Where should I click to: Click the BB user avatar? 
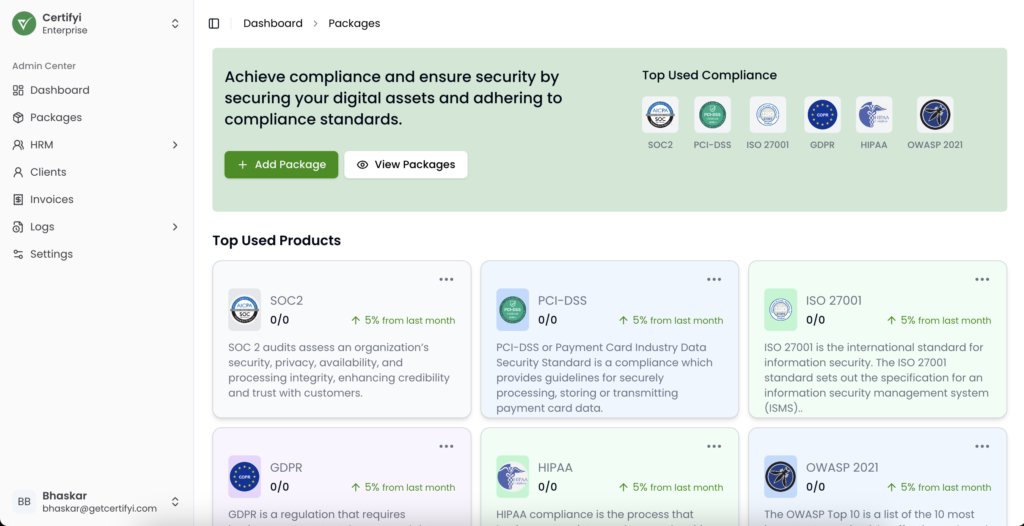pos(24,502)
